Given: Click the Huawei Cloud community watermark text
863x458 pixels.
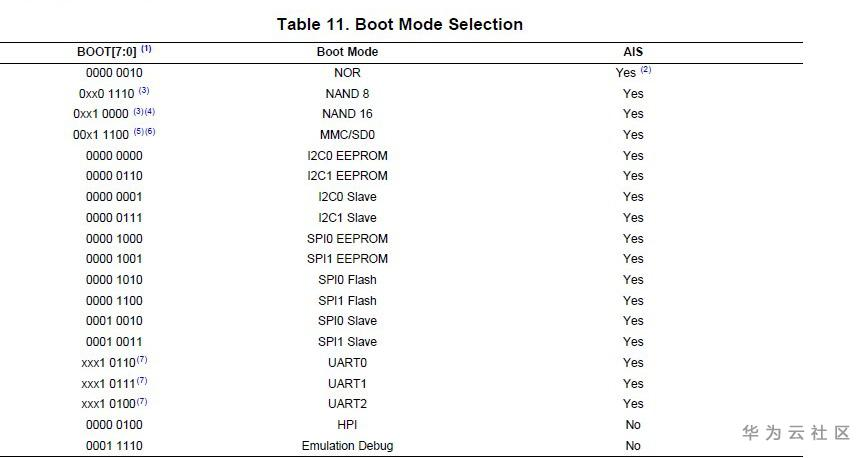Looking at the screenshot, I should point(795,433).
